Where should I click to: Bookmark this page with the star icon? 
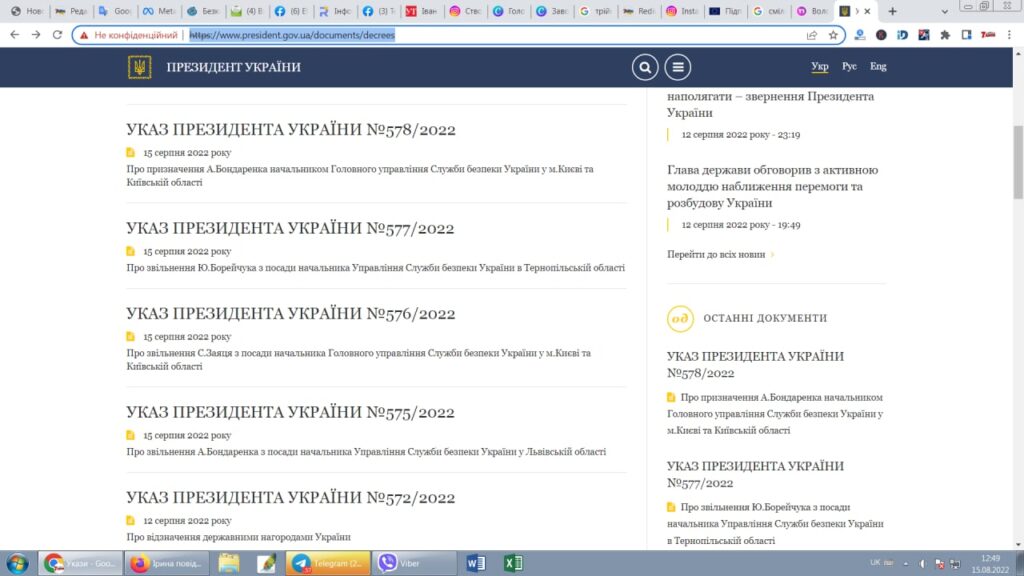coord(833,34)
